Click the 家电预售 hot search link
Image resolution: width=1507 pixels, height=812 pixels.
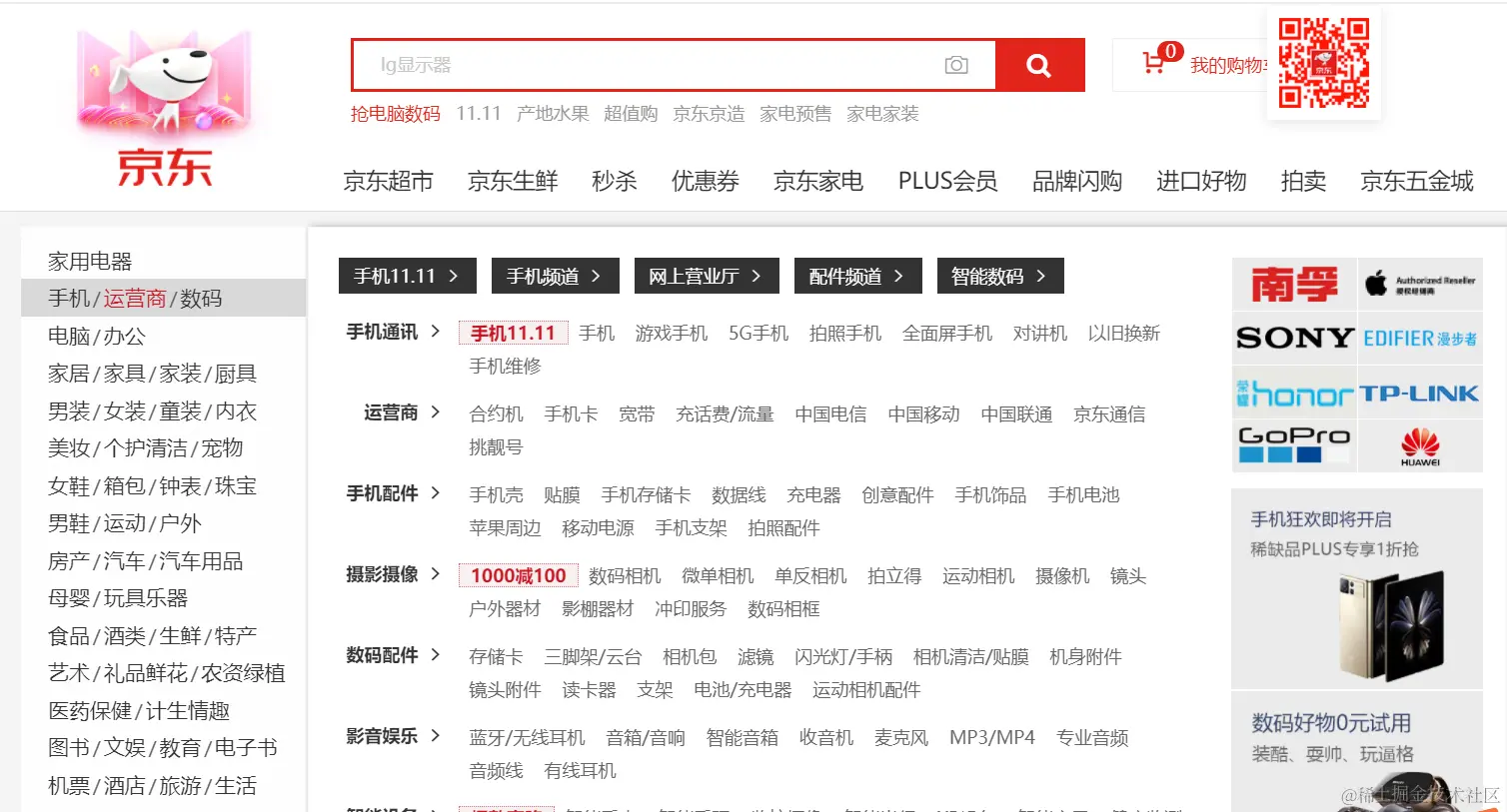(795, 114)
